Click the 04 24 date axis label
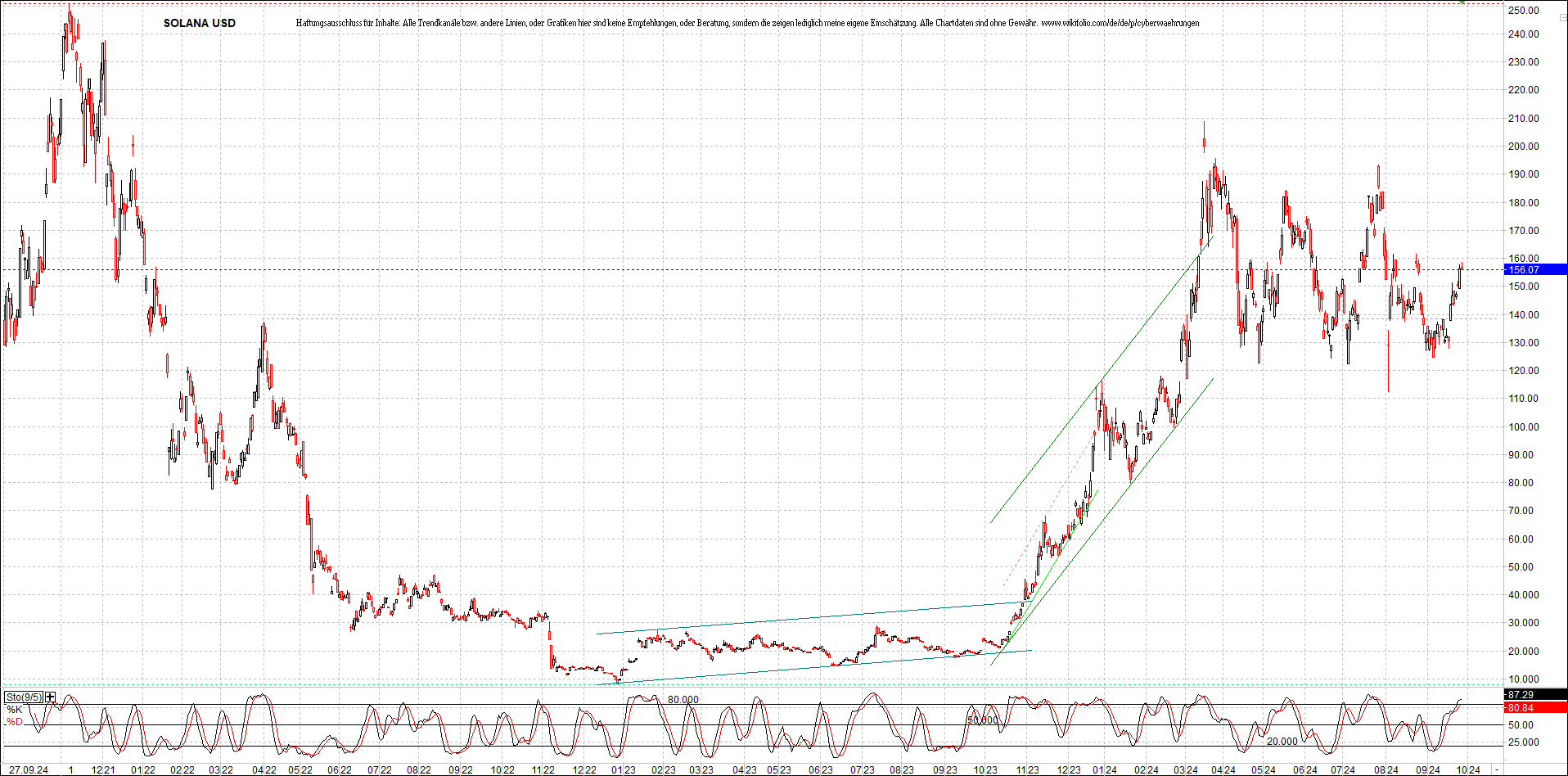This screenshot has height=776, width=1568. [x=1224, y=770]
